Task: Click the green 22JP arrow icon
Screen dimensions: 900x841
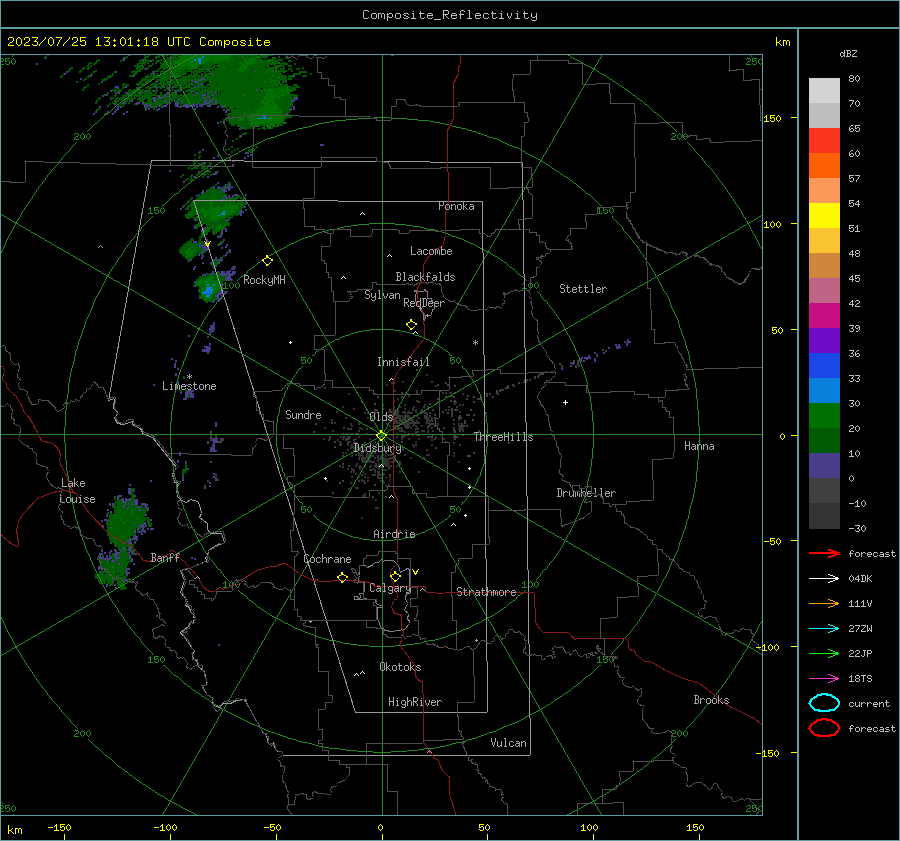Action: tap(824, 653)
